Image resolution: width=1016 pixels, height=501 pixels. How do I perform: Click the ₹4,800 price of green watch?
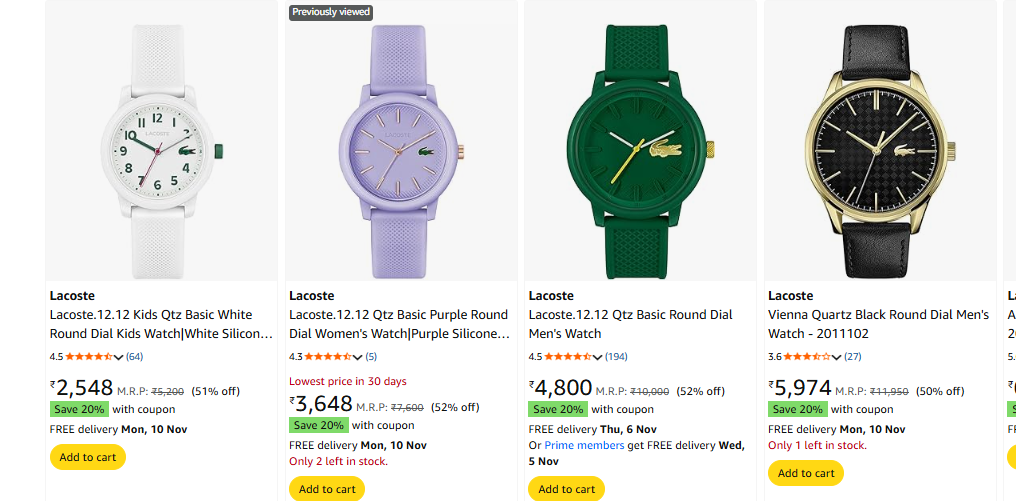pos(561,388)
